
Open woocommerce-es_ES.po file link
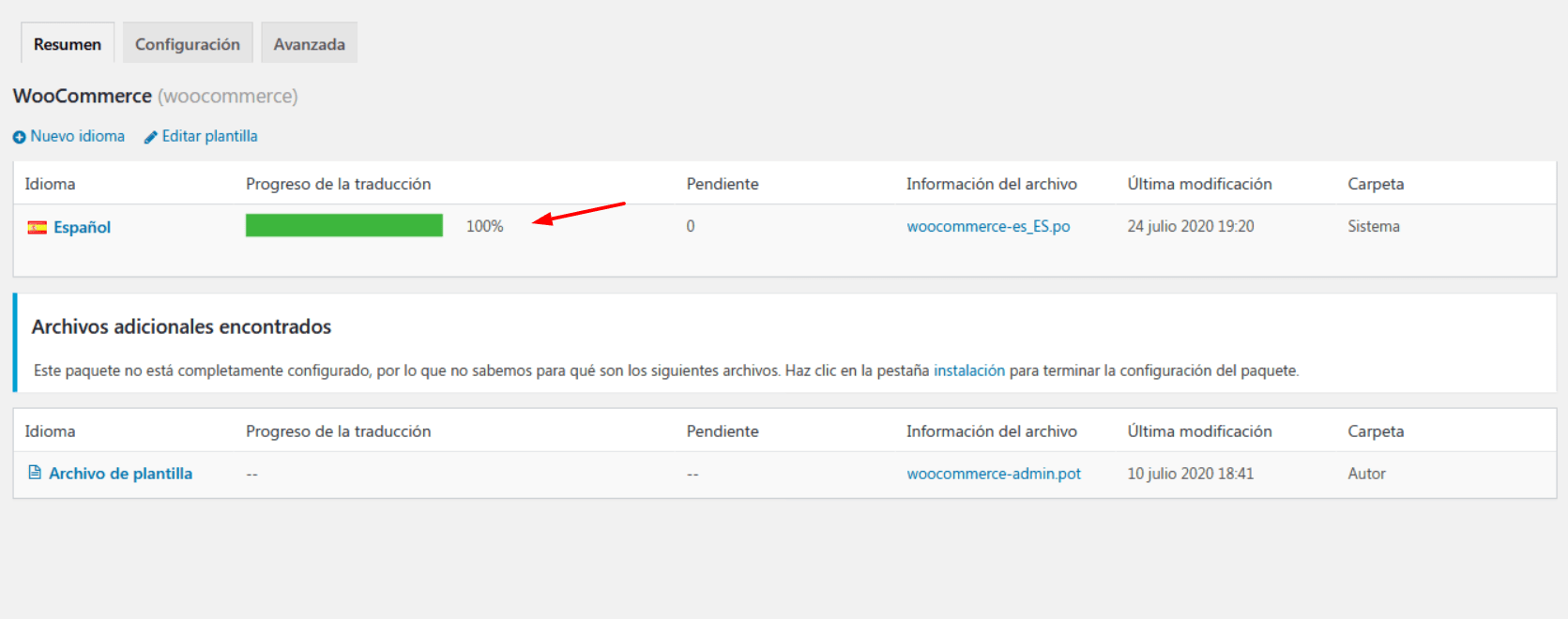(988, 226)
